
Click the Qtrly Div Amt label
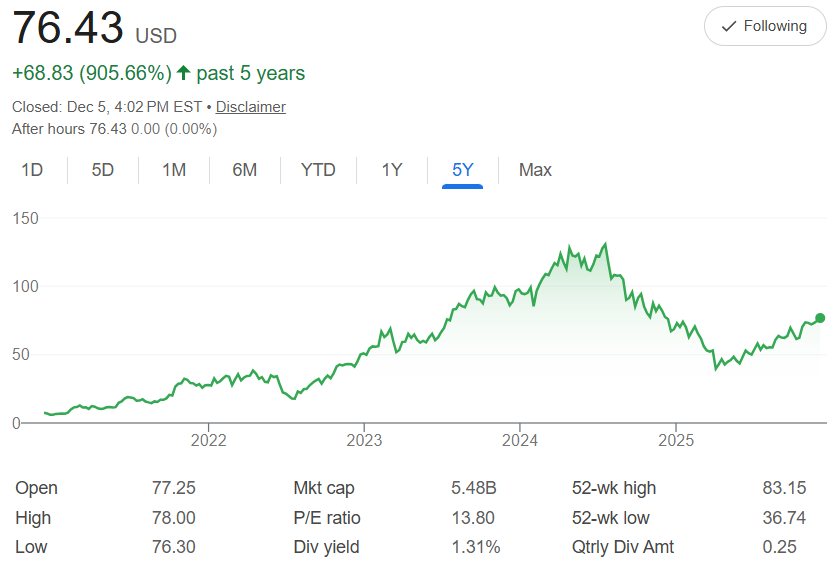pos(623,547)
